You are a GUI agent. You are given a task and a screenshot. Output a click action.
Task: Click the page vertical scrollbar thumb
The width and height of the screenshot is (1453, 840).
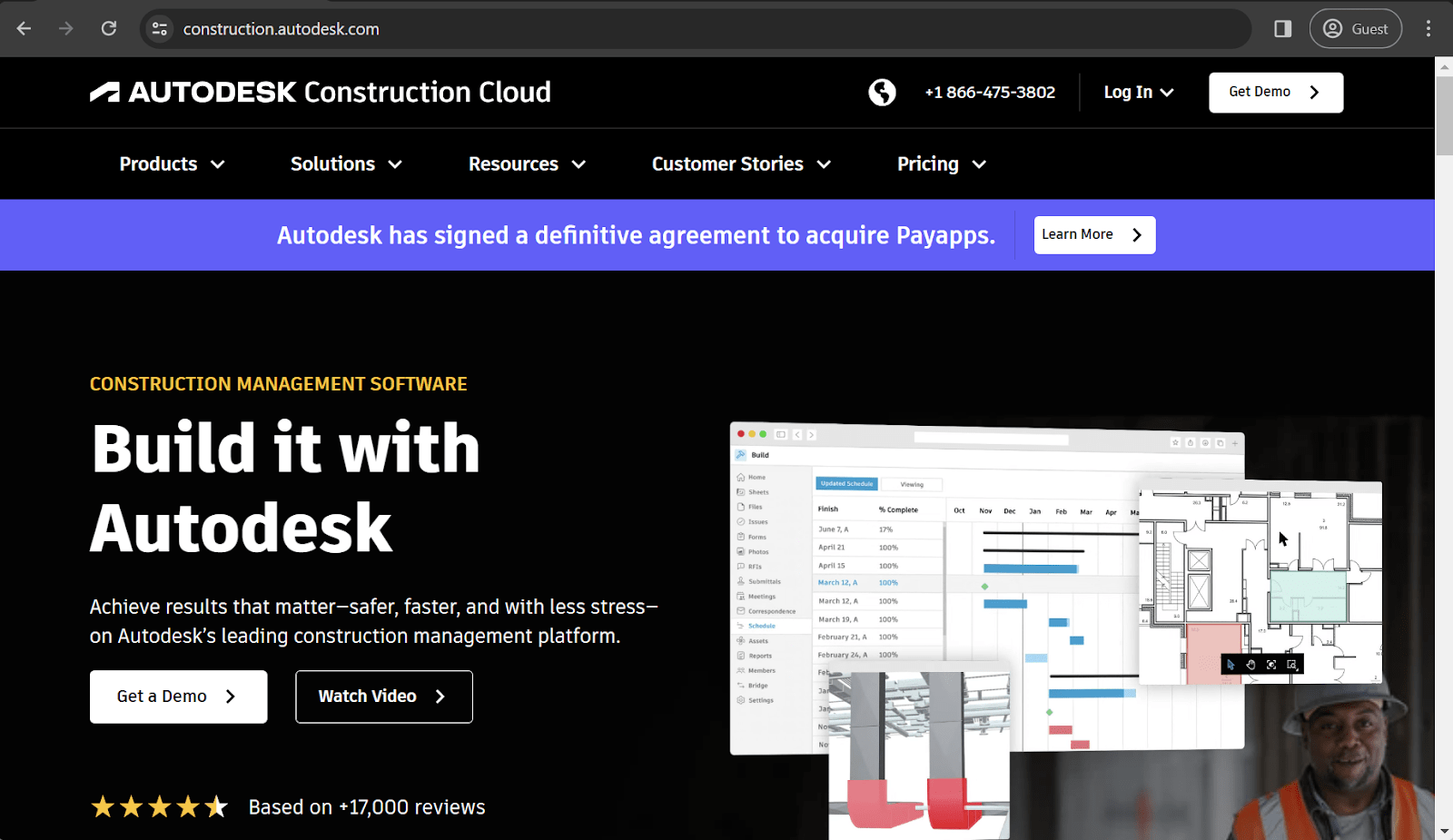click(1444, 116)
